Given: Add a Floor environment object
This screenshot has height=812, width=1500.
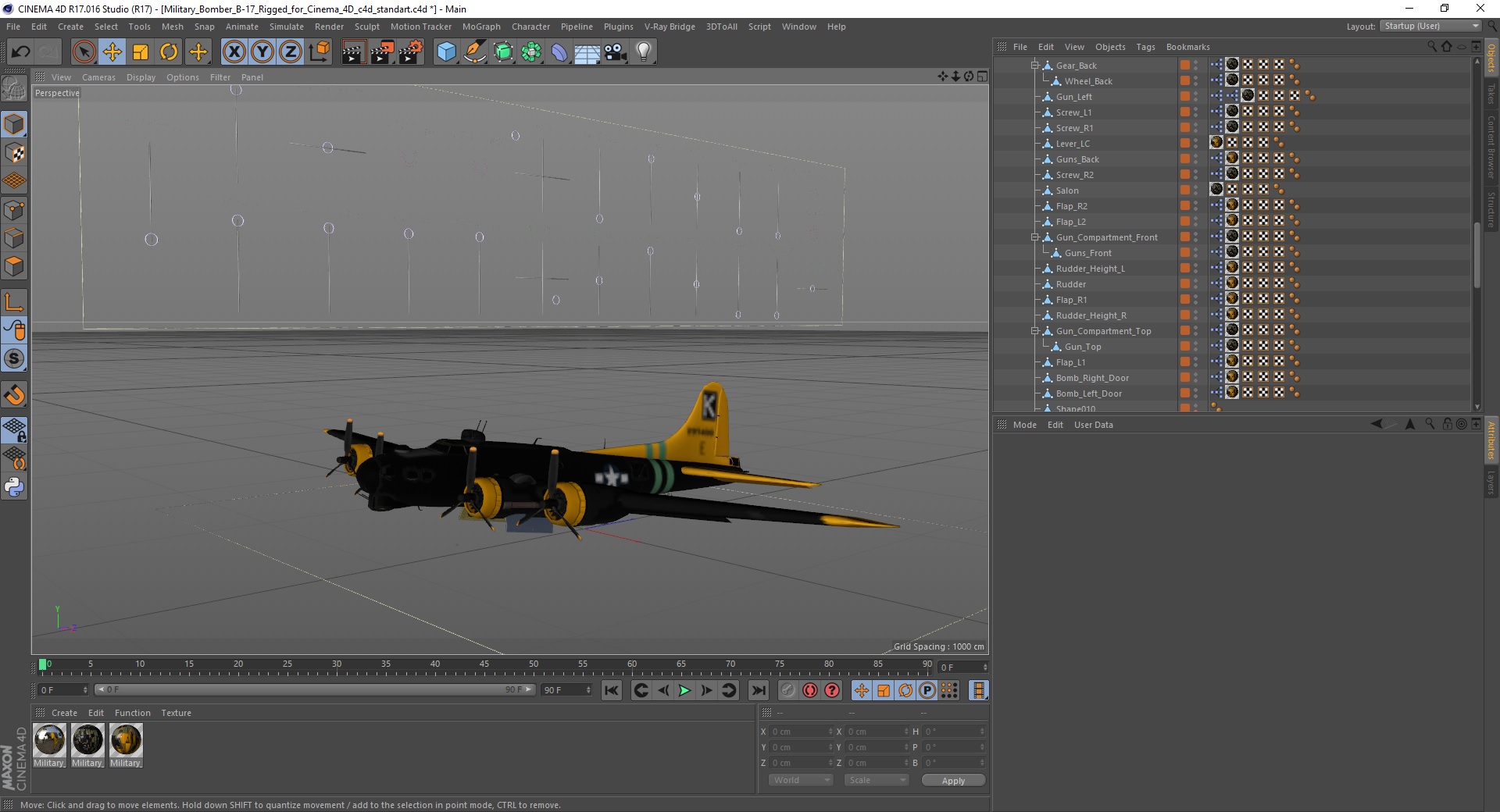Looking at the screenshot, I should click(587, 52).
